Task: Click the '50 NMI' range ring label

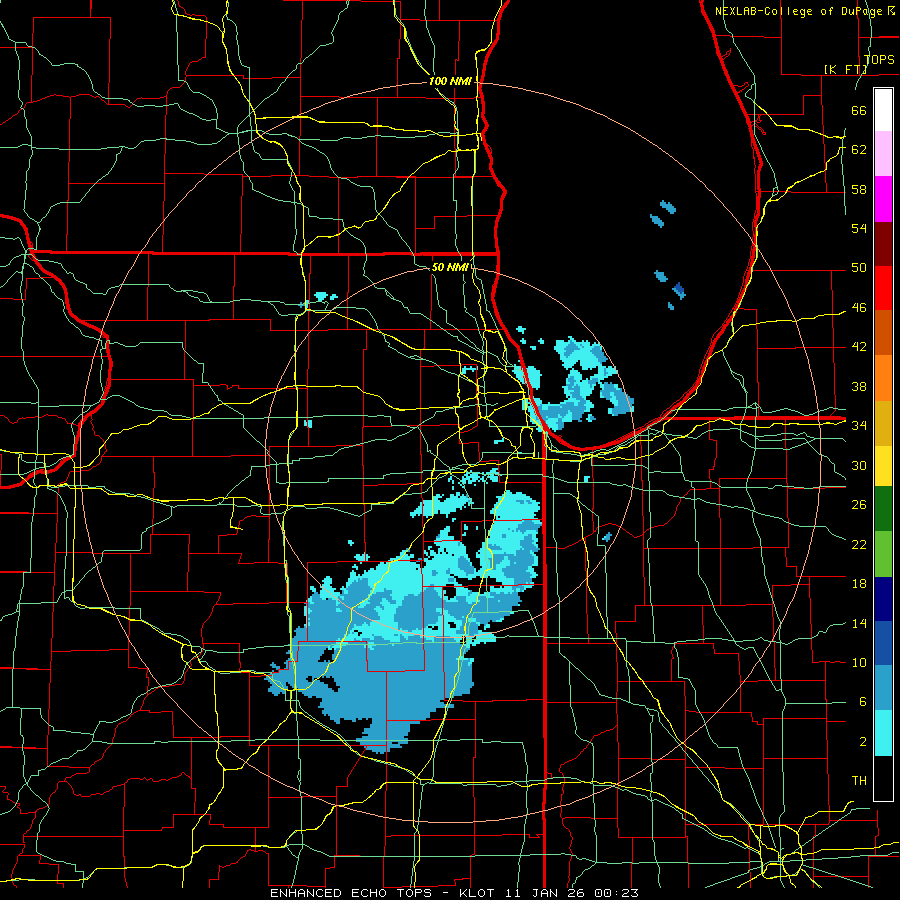Action: (450, 267)
